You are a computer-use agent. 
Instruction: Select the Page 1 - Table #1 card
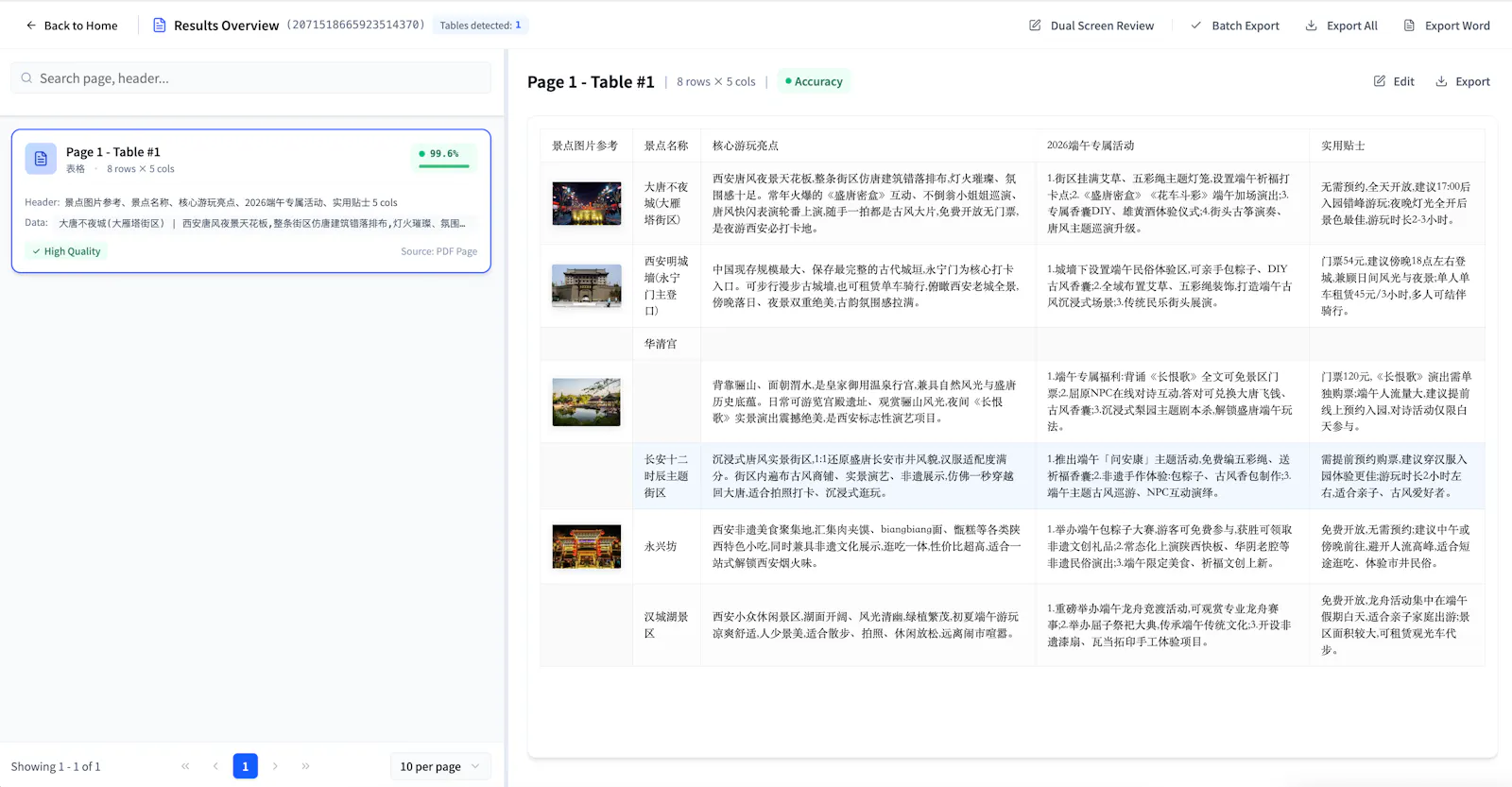[x=251, y=201]
